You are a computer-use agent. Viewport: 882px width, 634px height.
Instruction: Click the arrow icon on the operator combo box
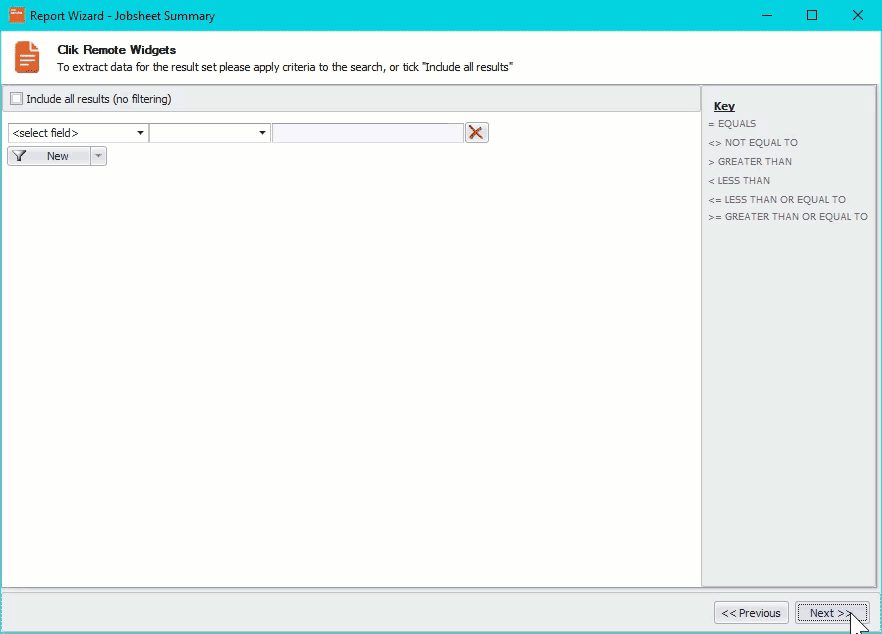(x=261, y=131)
